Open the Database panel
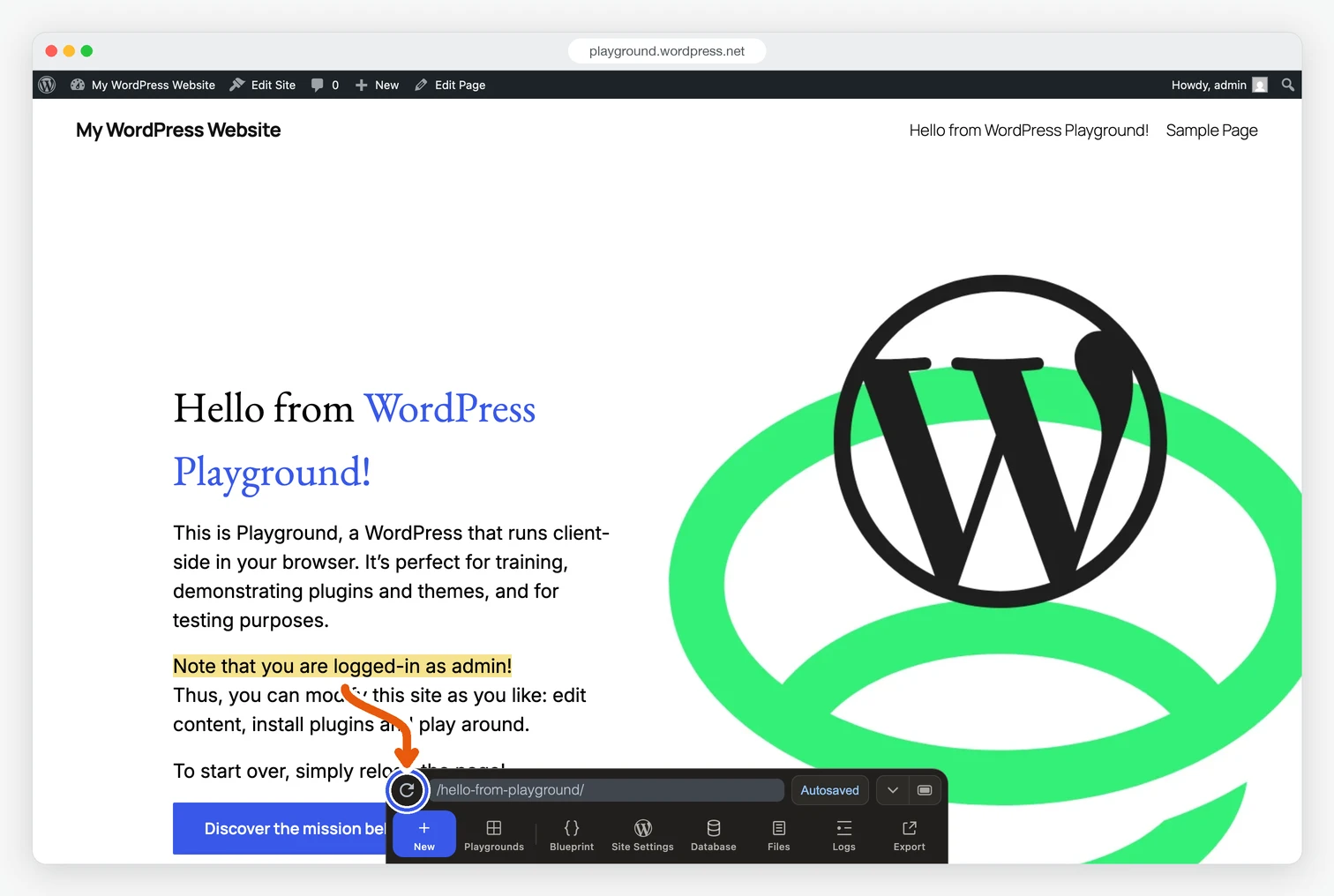Image resolution: width=1334 pixels, height=896 pixels. click(x=714, y=834)
